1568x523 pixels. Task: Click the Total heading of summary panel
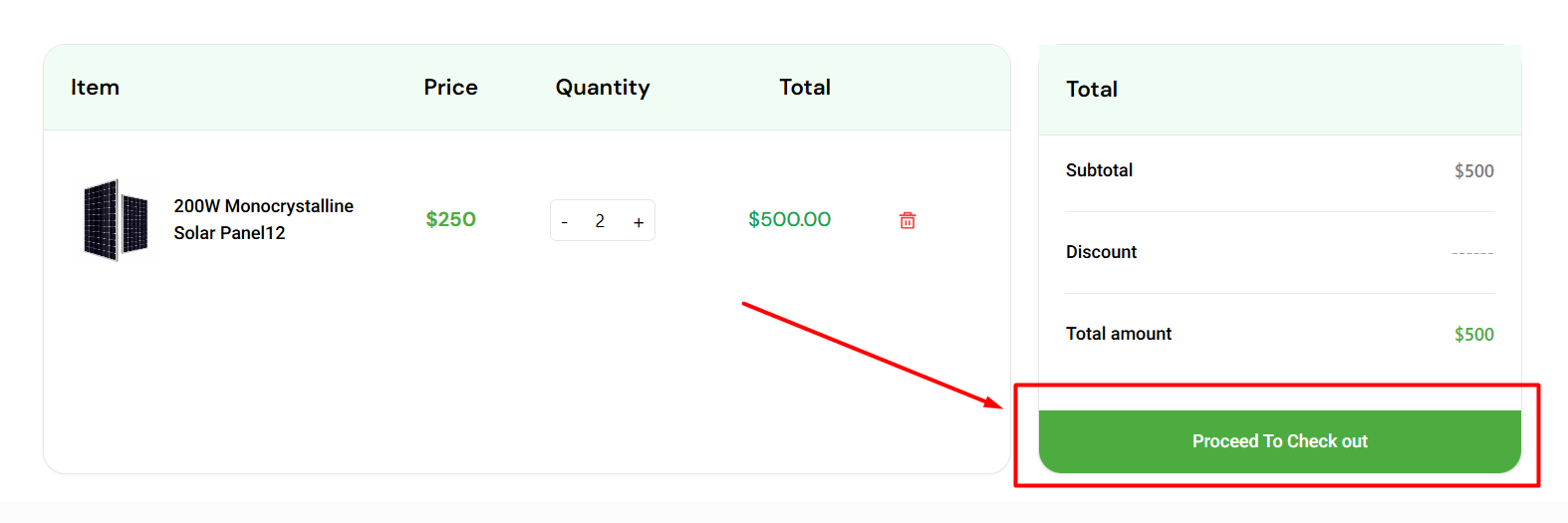[x=1092, y=90]
